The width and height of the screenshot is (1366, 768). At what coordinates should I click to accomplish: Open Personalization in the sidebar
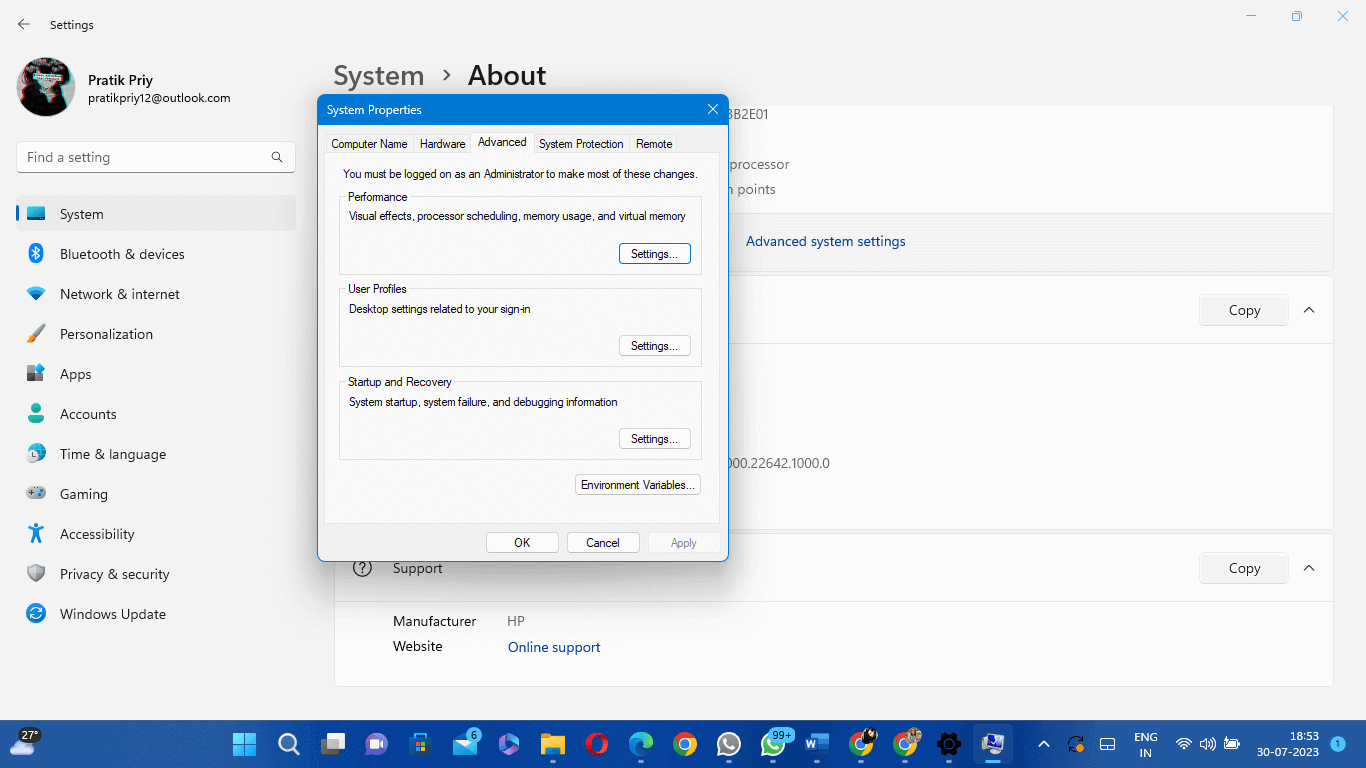pos(106,334)
